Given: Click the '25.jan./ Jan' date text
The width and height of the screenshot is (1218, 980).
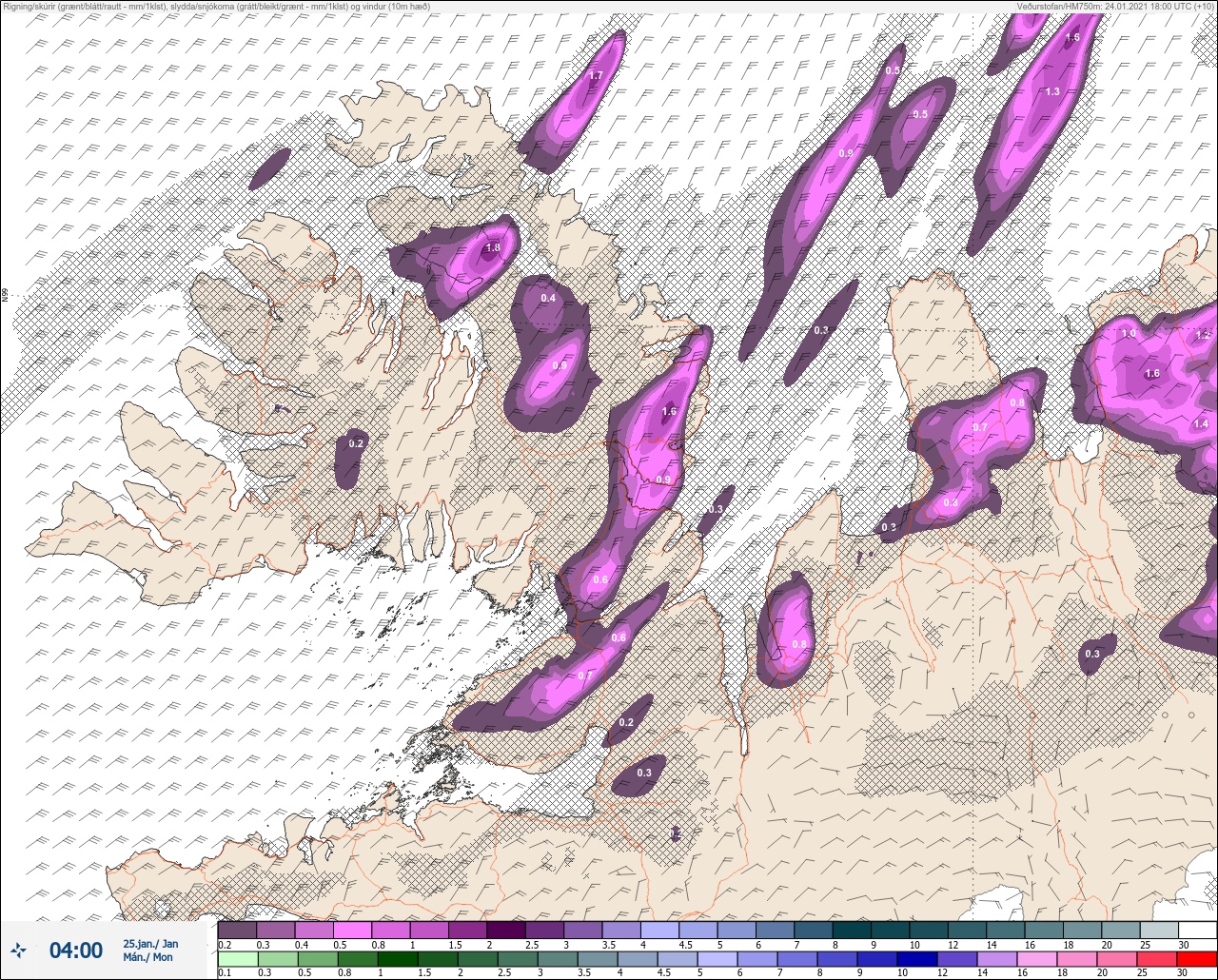Looking at the screenshot, I should 150,944.
